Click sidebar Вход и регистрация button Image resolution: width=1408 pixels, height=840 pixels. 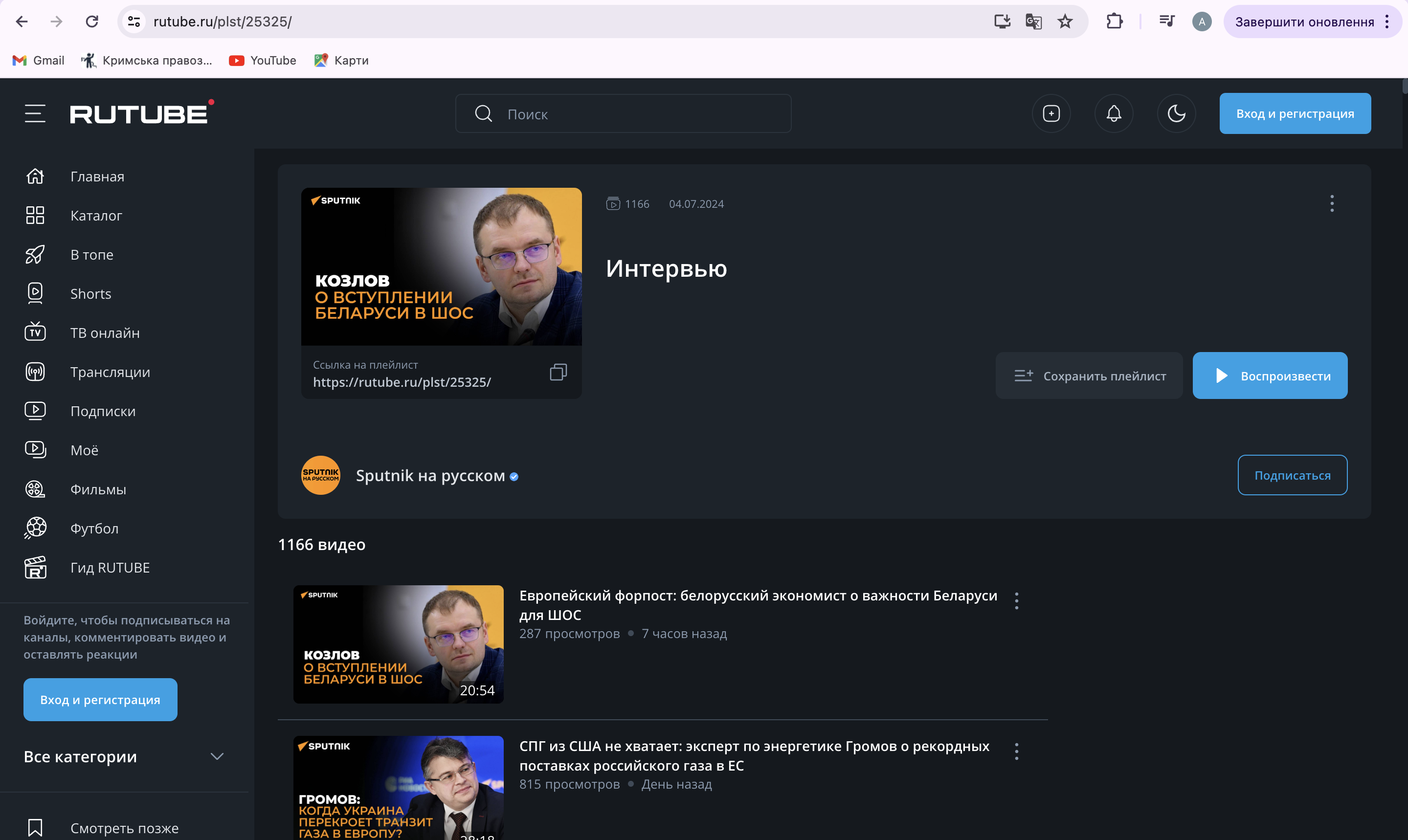click(x=100, y=699)
